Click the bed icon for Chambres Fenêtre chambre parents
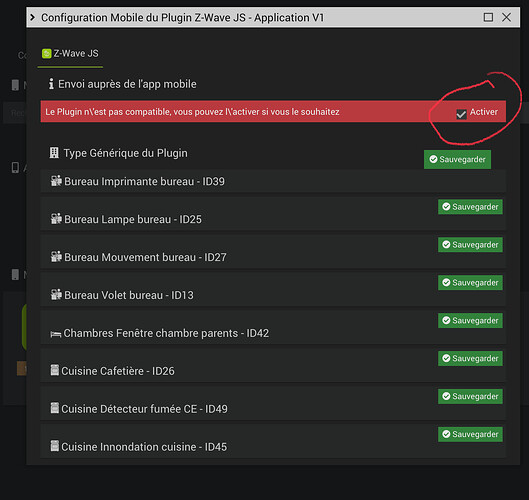 pos(56,334)
